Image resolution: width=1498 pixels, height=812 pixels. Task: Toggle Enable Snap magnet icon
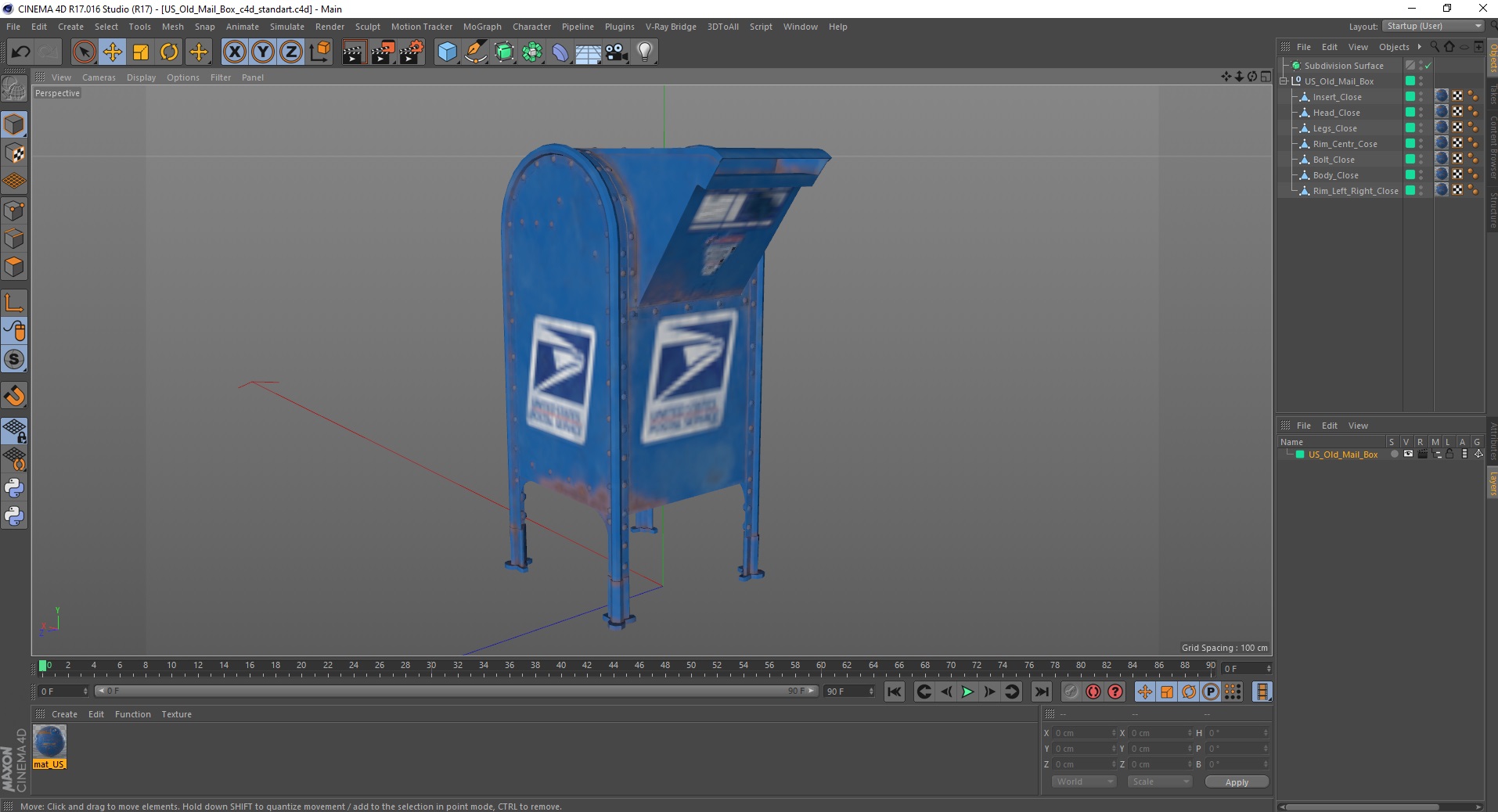pos(14,396)
